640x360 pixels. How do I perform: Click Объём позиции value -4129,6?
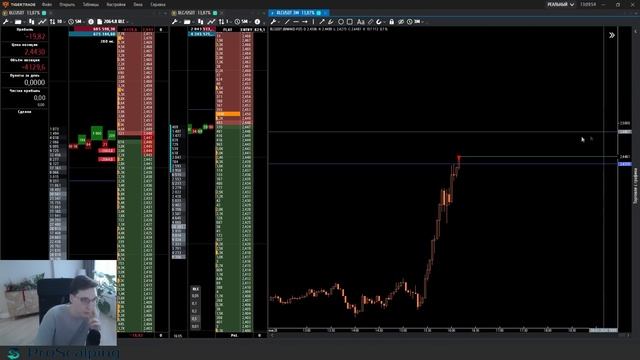point(33,67)
